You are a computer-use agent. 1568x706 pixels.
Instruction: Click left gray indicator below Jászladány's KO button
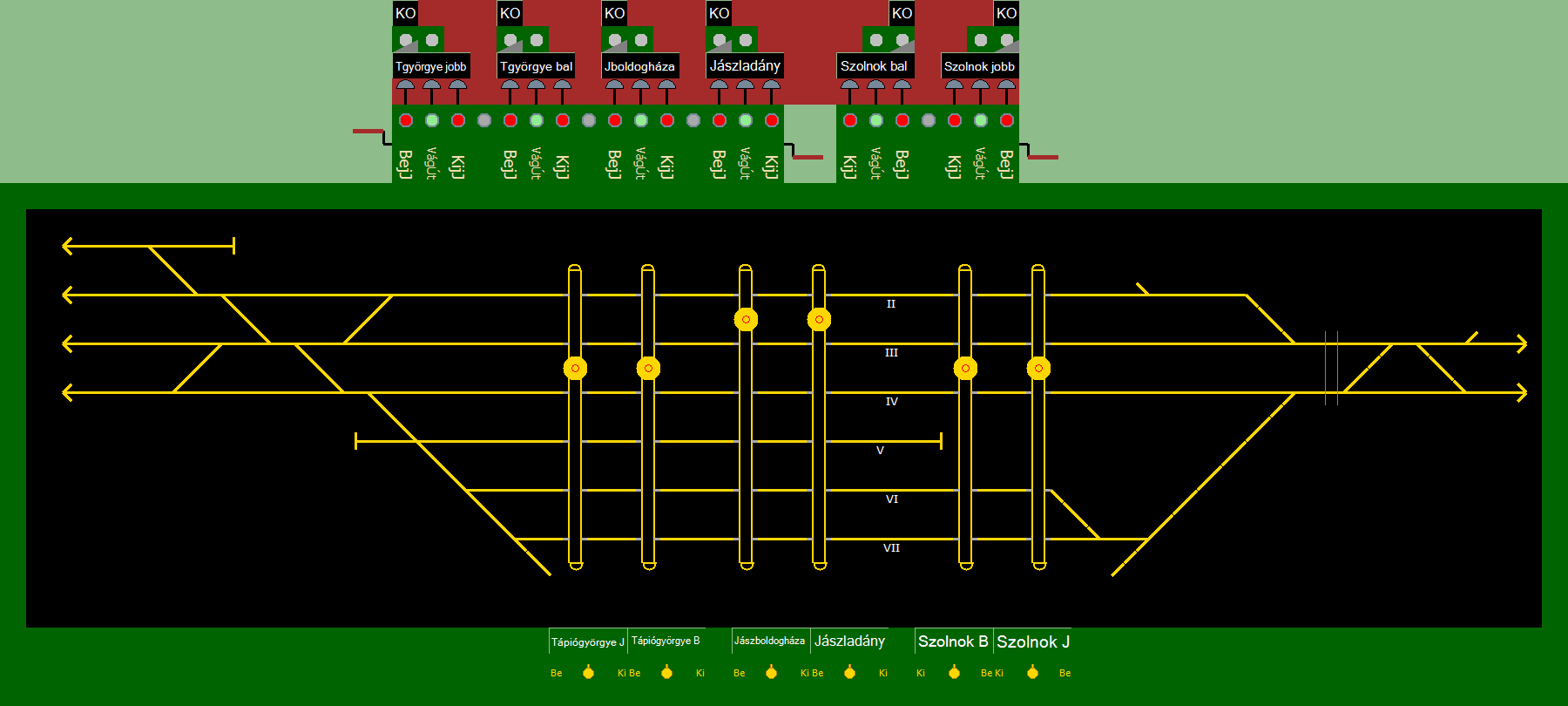(x=720, y=40)
